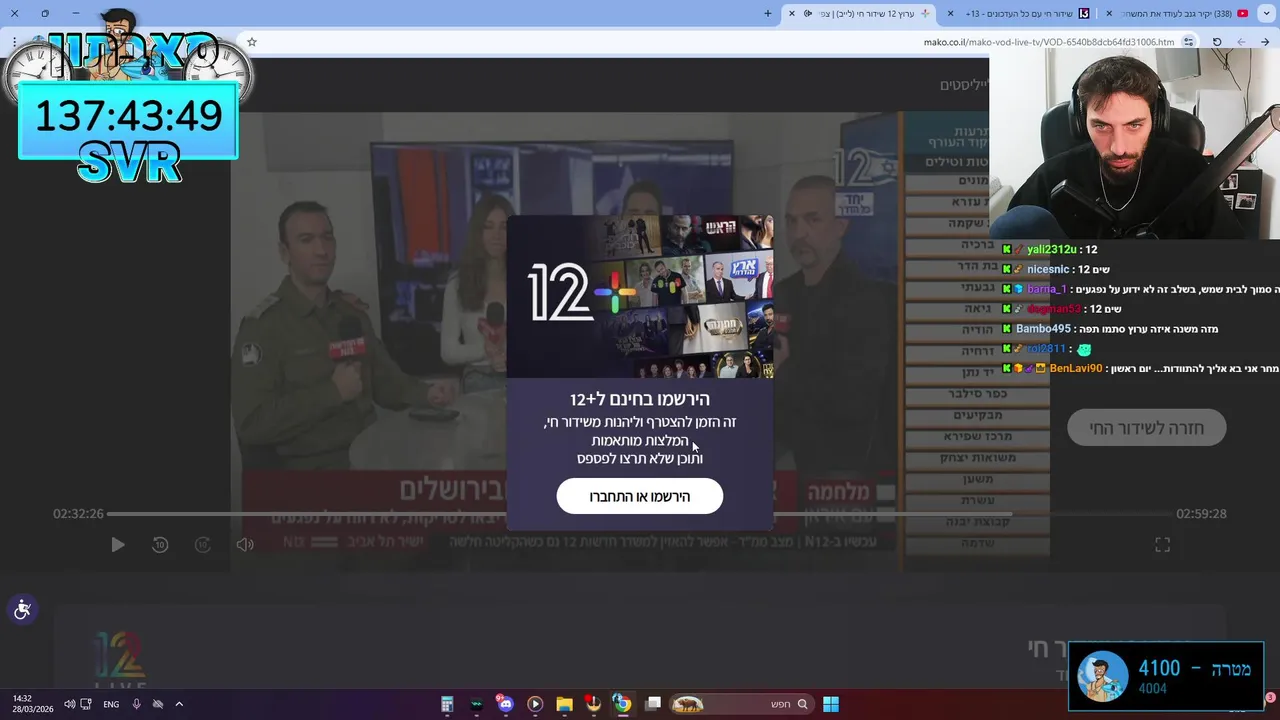Play the video with the play button

click(117, 545)
